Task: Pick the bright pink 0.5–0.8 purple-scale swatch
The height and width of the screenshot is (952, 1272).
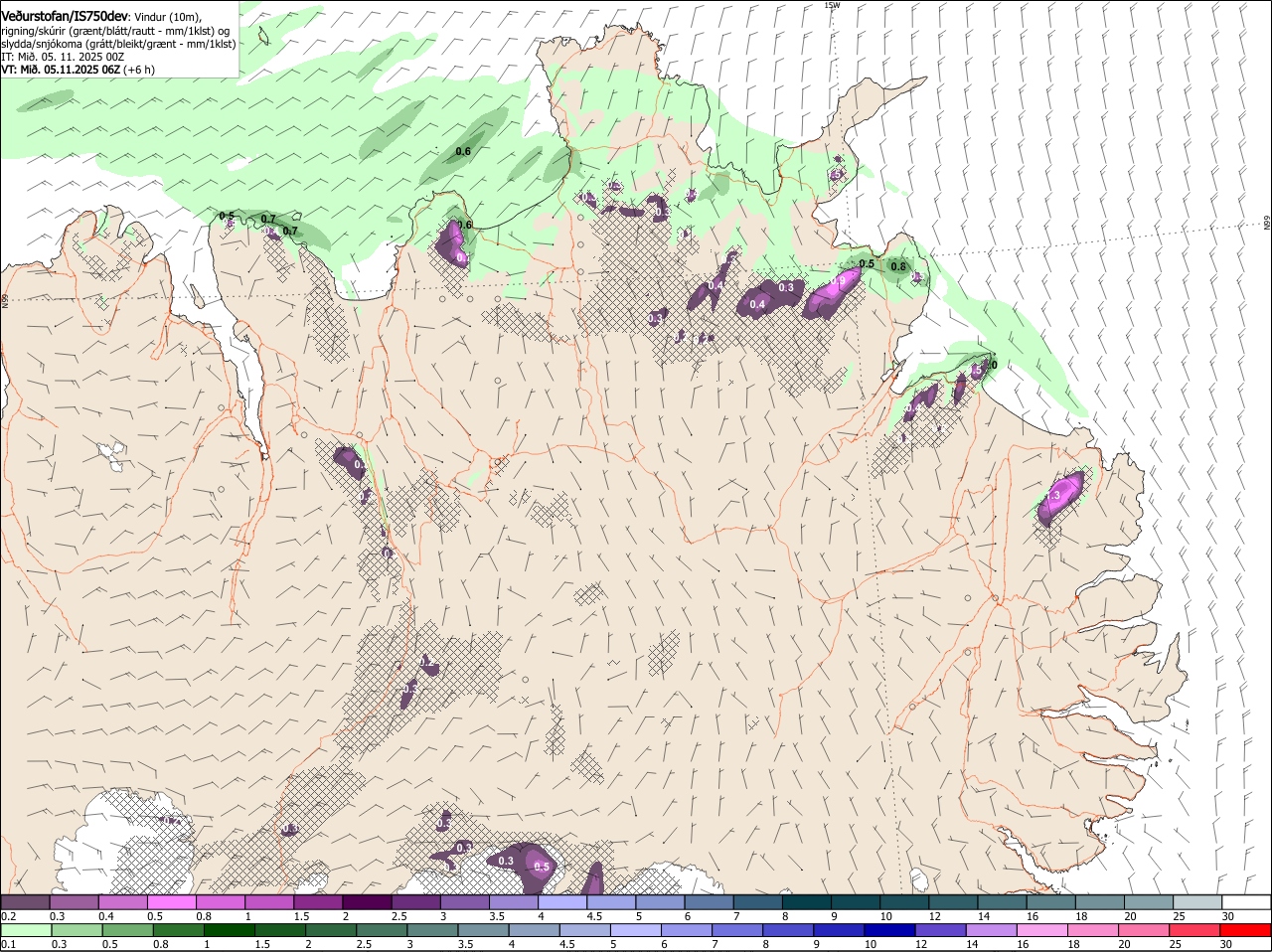Action: pyautogui.click(x=172, y=902)
